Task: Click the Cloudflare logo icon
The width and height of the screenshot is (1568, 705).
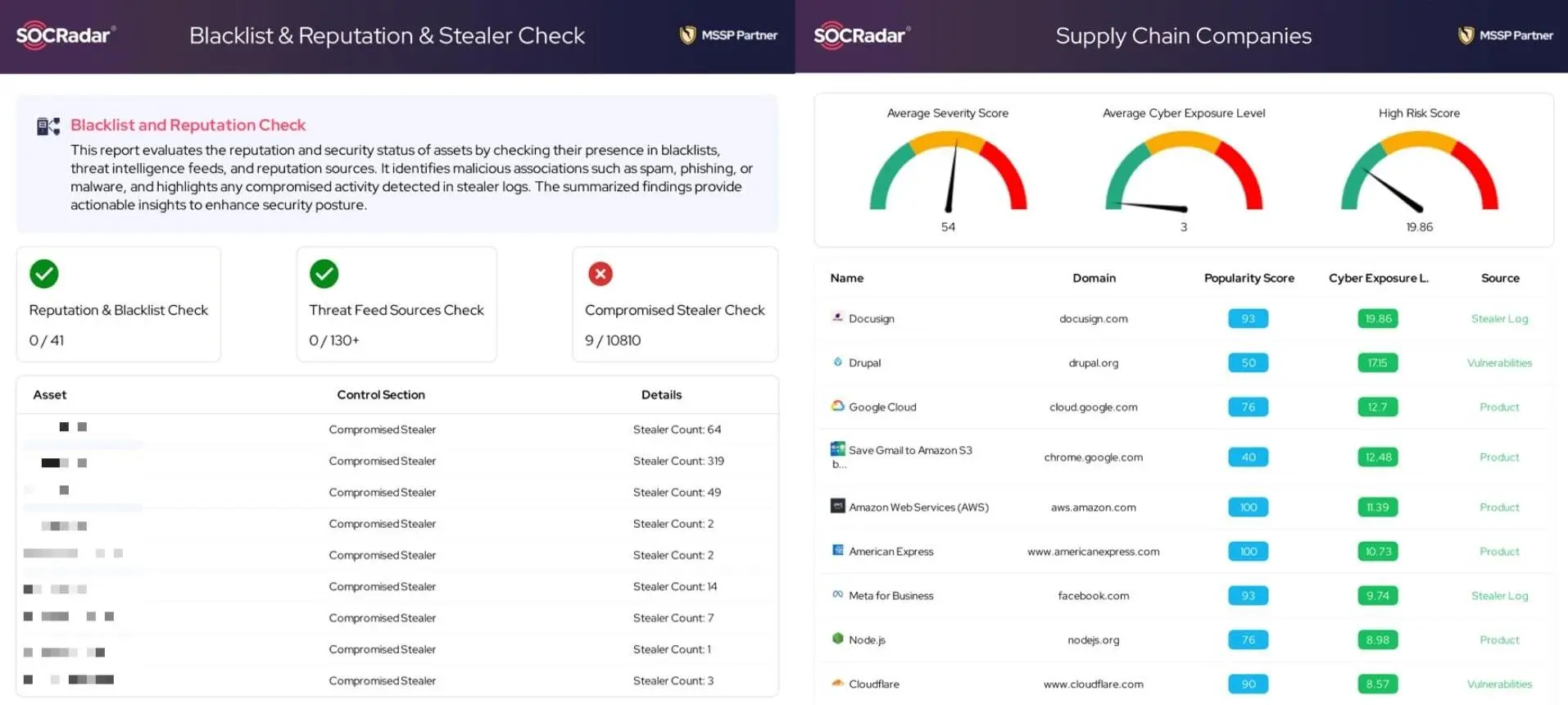Action: [x=837, y=683]
